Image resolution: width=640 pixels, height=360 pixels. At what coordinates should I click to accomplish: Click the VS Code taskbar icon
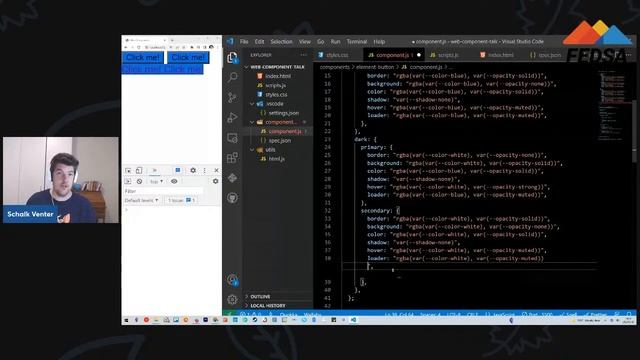[353, 320]
